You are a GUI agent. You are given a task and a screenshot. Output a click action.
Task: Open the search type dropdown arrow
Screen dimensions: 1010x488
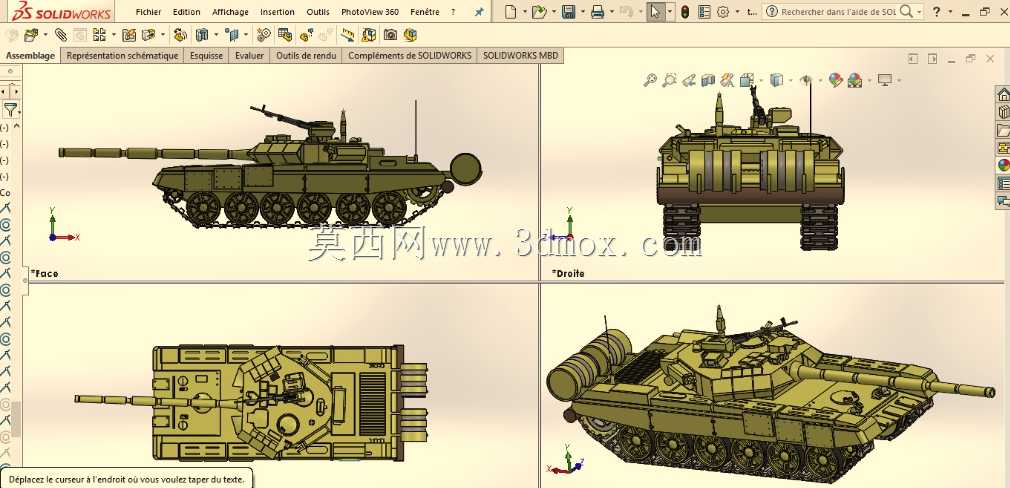(x=919, y=12)
